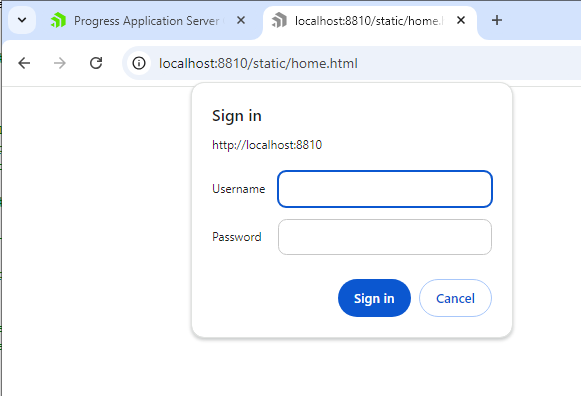
Task: Focus the Password input field
Action: tap(385, 237)
